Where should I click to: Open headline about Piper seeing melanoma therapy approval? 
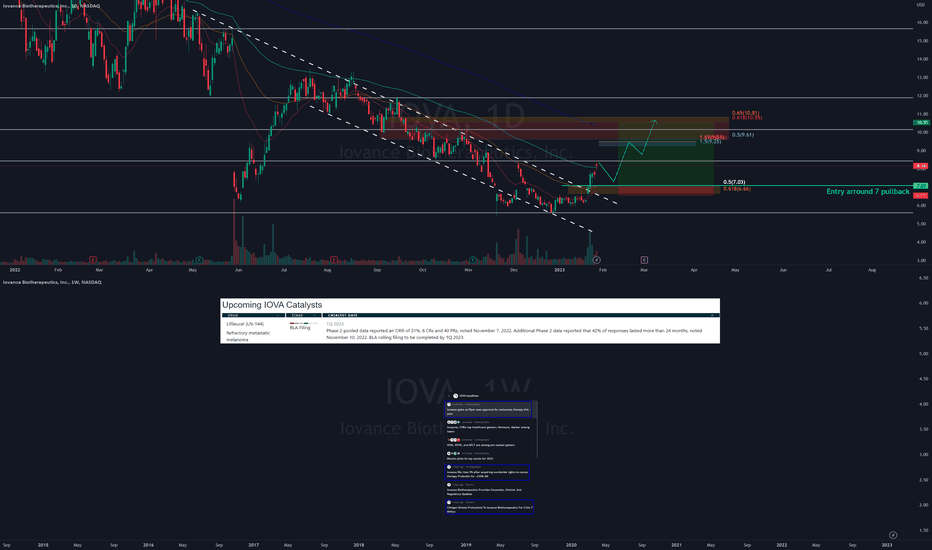coord(488,409)
